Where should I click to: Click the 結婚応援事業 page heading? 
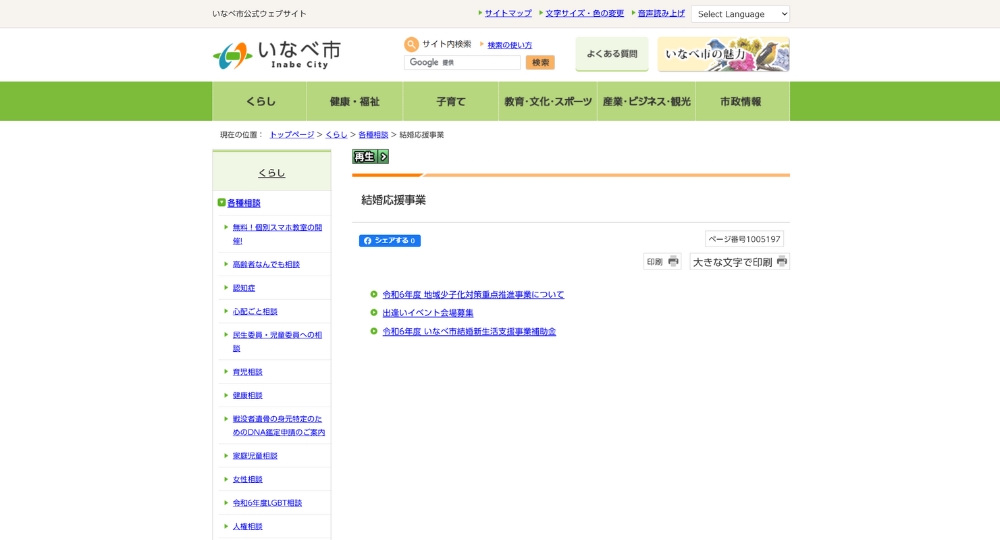coord(393,200)
